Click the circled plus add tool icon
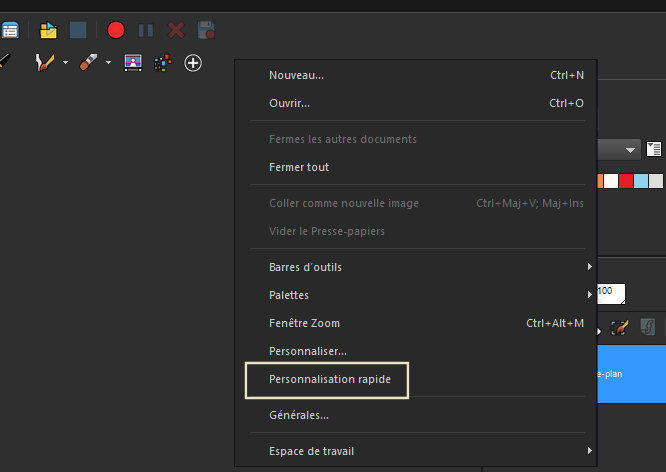Screen dimensions: 666x472 [193, 63]
